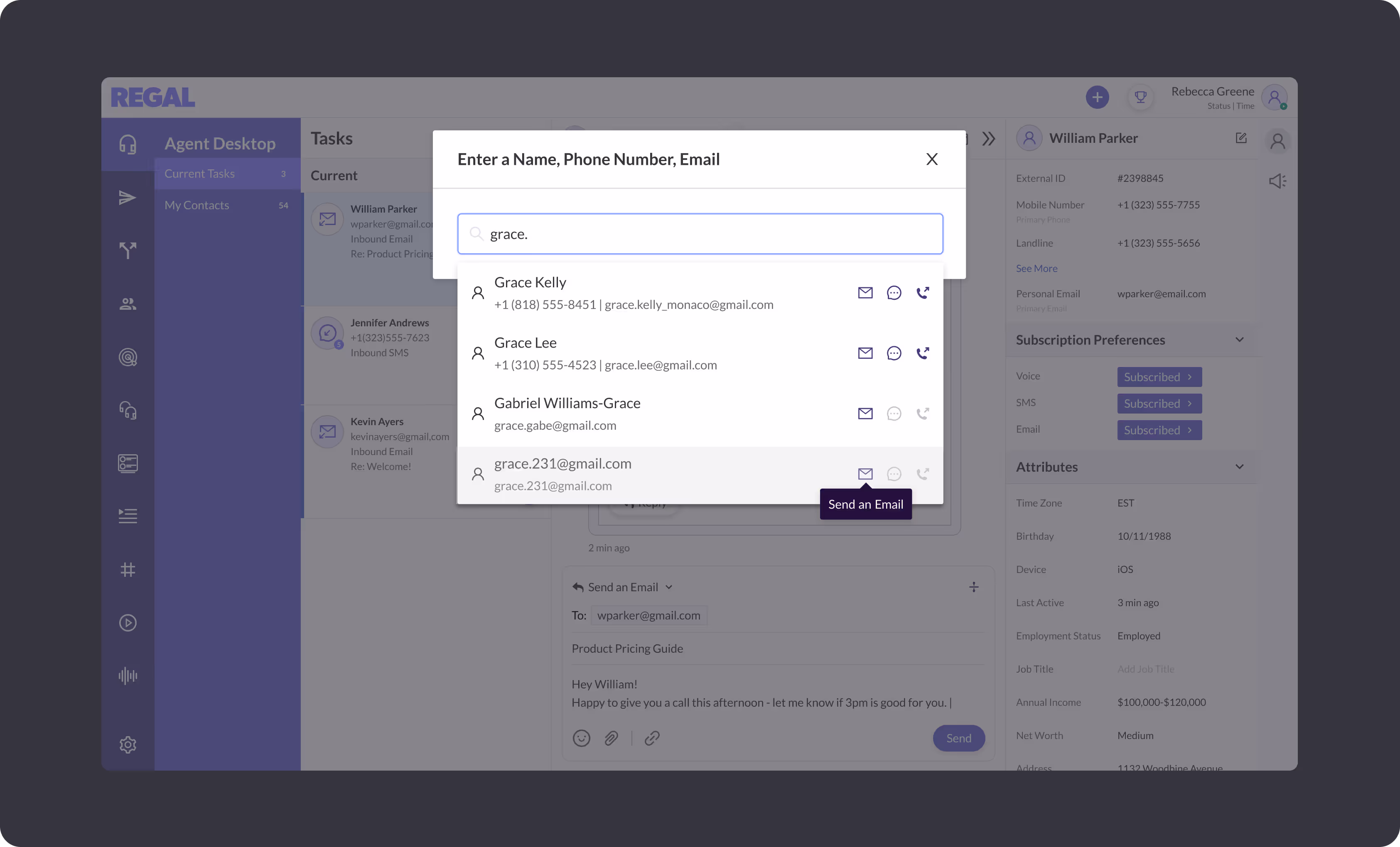Image resolution: width=1400 pixels, height=847 pixels.
Task: Click the email icon for Grace Kelly
Action: [x=865, y=292]
